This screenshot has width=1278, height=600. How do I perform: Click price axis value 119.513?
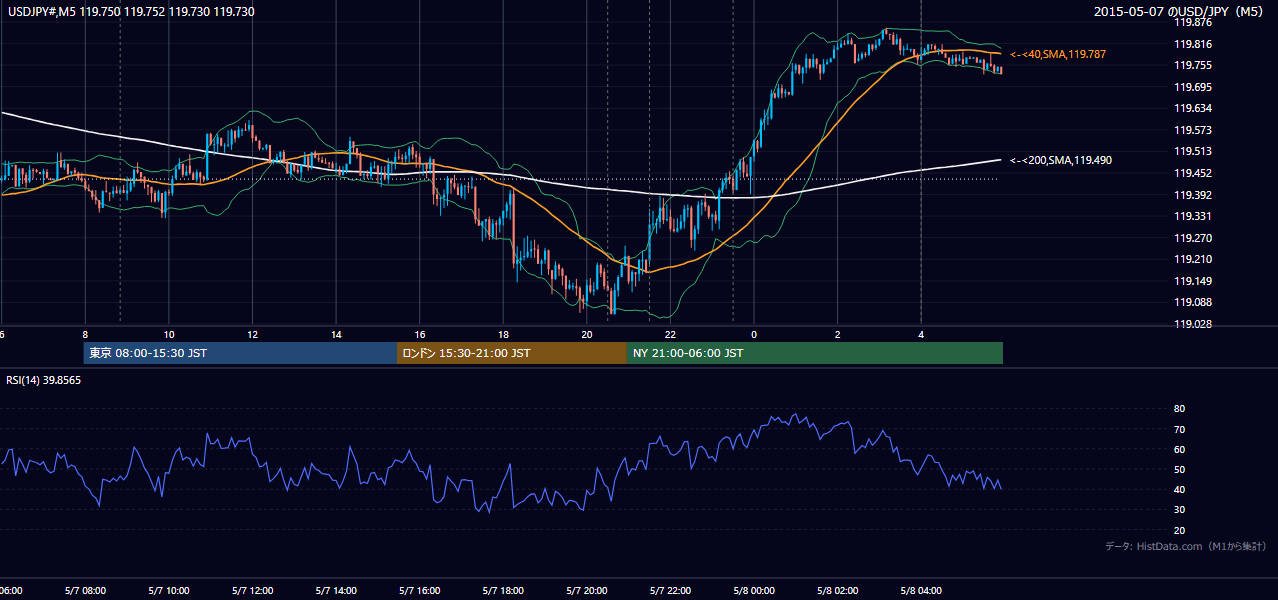click(x=1193, y=151)
